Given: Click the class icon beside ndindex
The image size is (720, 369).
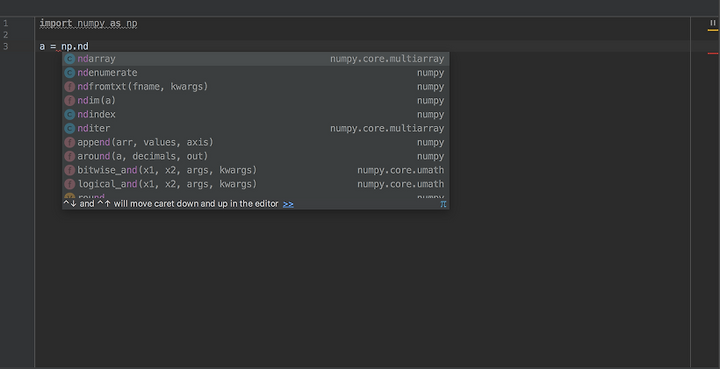Looking at the screenshot, I should pyautogui.click(x=70, y=114).
